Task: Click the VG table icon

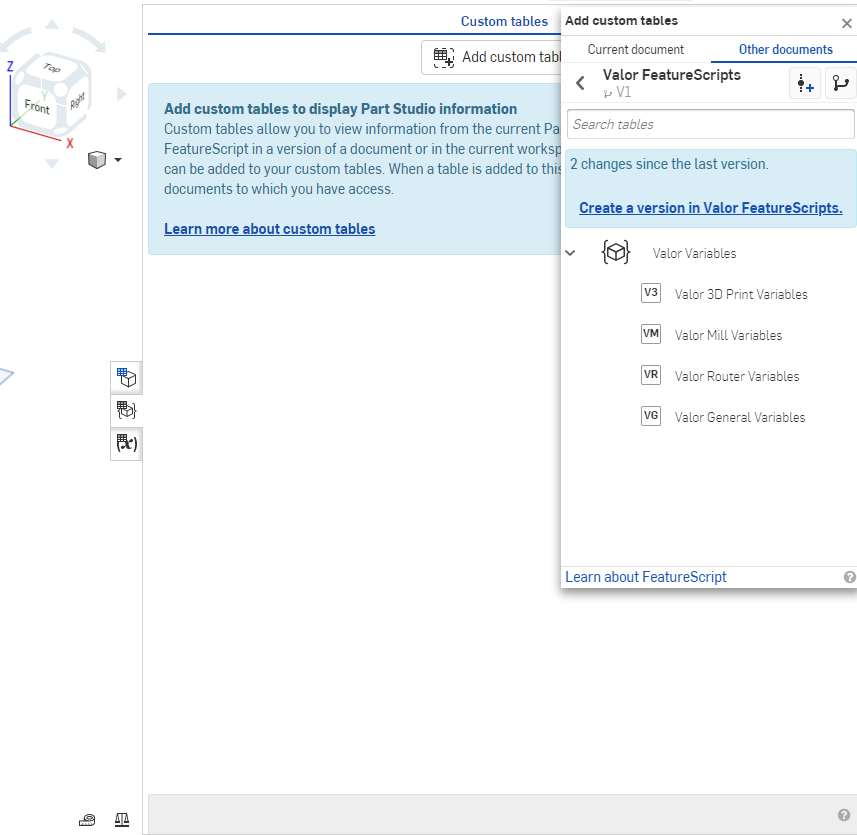Action: click(x=650, y=416)
